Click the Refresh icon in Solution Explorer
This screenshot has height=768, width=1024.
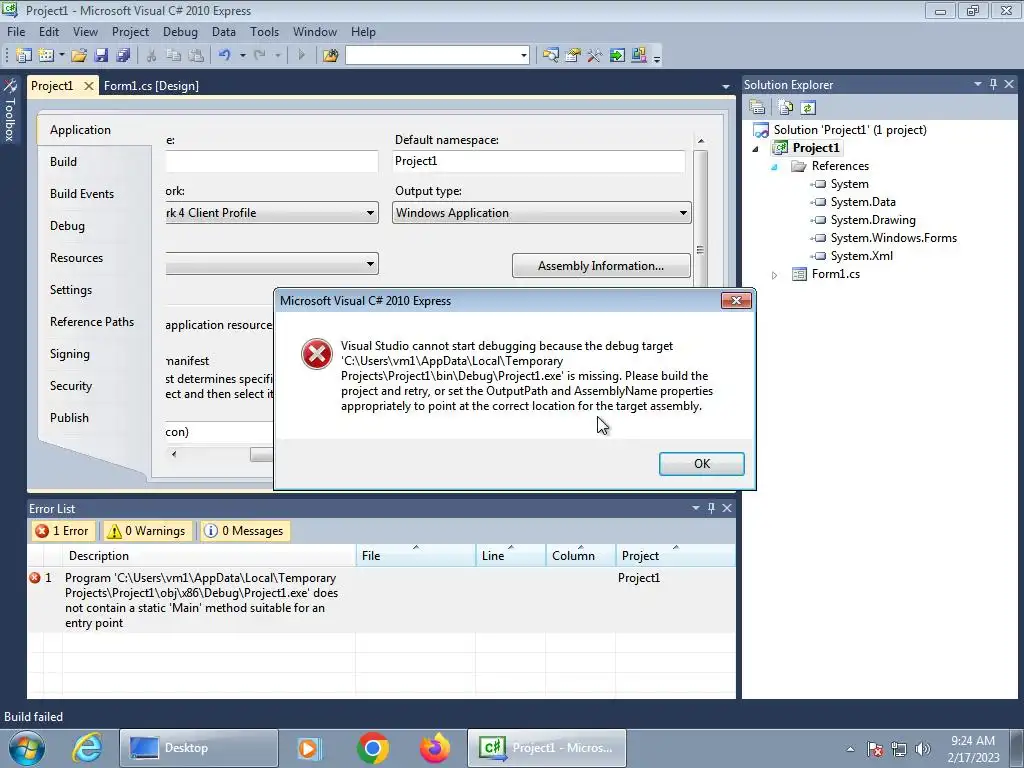pyautogui.click(x=808, y=108)
